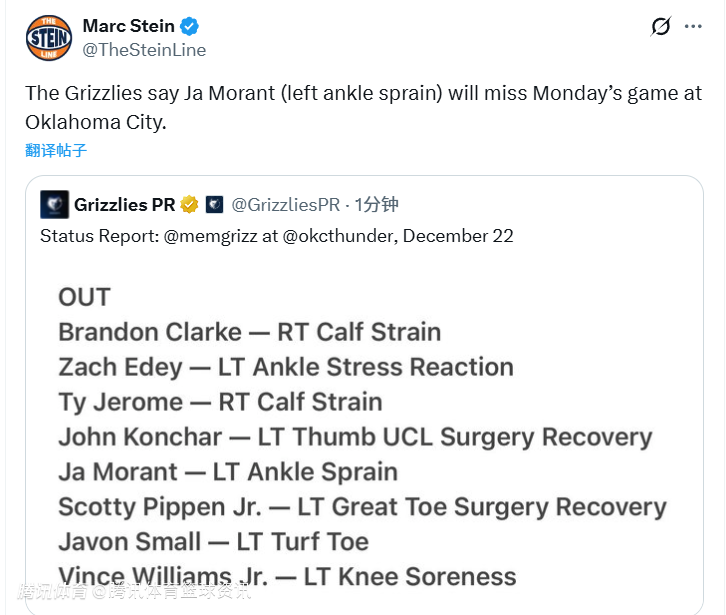Viewport: 726px width, 615px height.
Task: Click the 1分钟 timestamp on quoted post
Action: [x=377, y=205]
